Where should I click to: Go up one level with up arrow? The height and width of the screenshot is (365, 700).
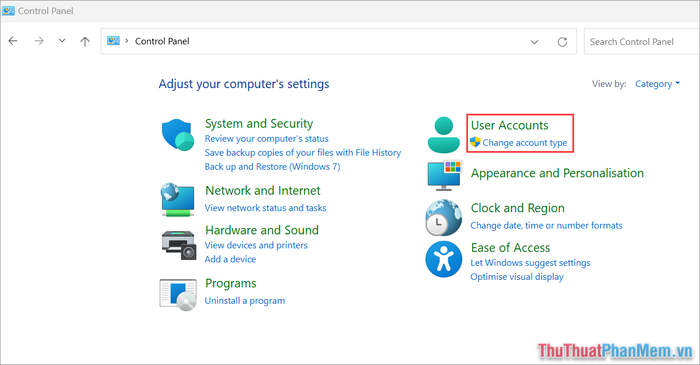click(85, 41)
